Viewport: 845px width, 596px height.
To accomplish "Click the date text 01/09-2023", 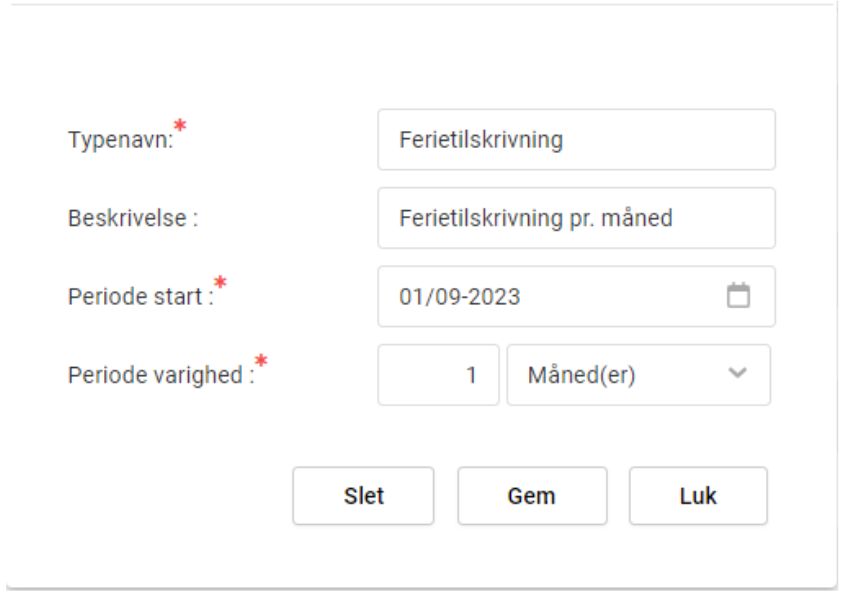I will (x=459, y=297).
